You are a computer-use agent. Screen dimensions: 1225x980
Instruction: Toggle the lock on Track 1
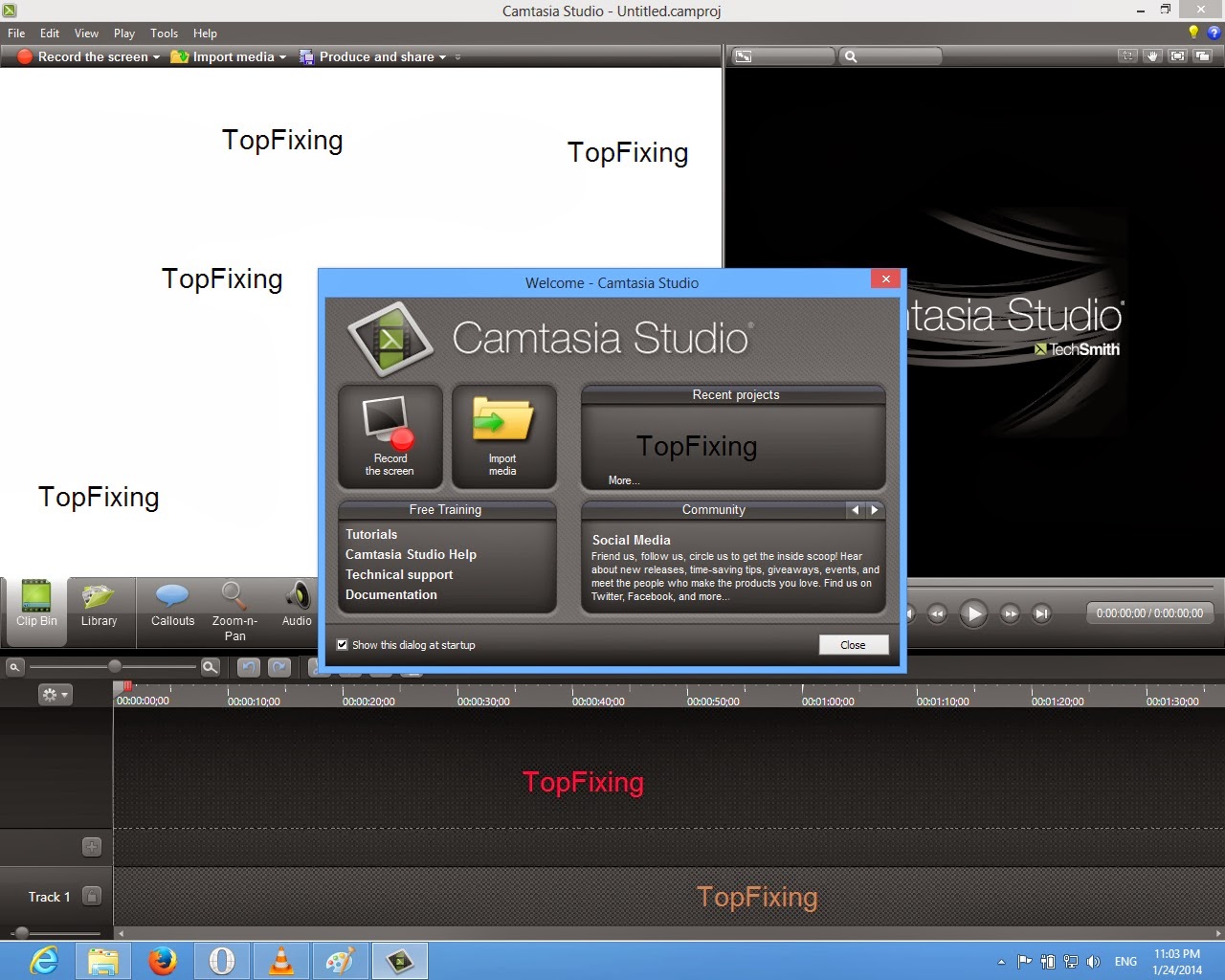[x=92, y=897]
